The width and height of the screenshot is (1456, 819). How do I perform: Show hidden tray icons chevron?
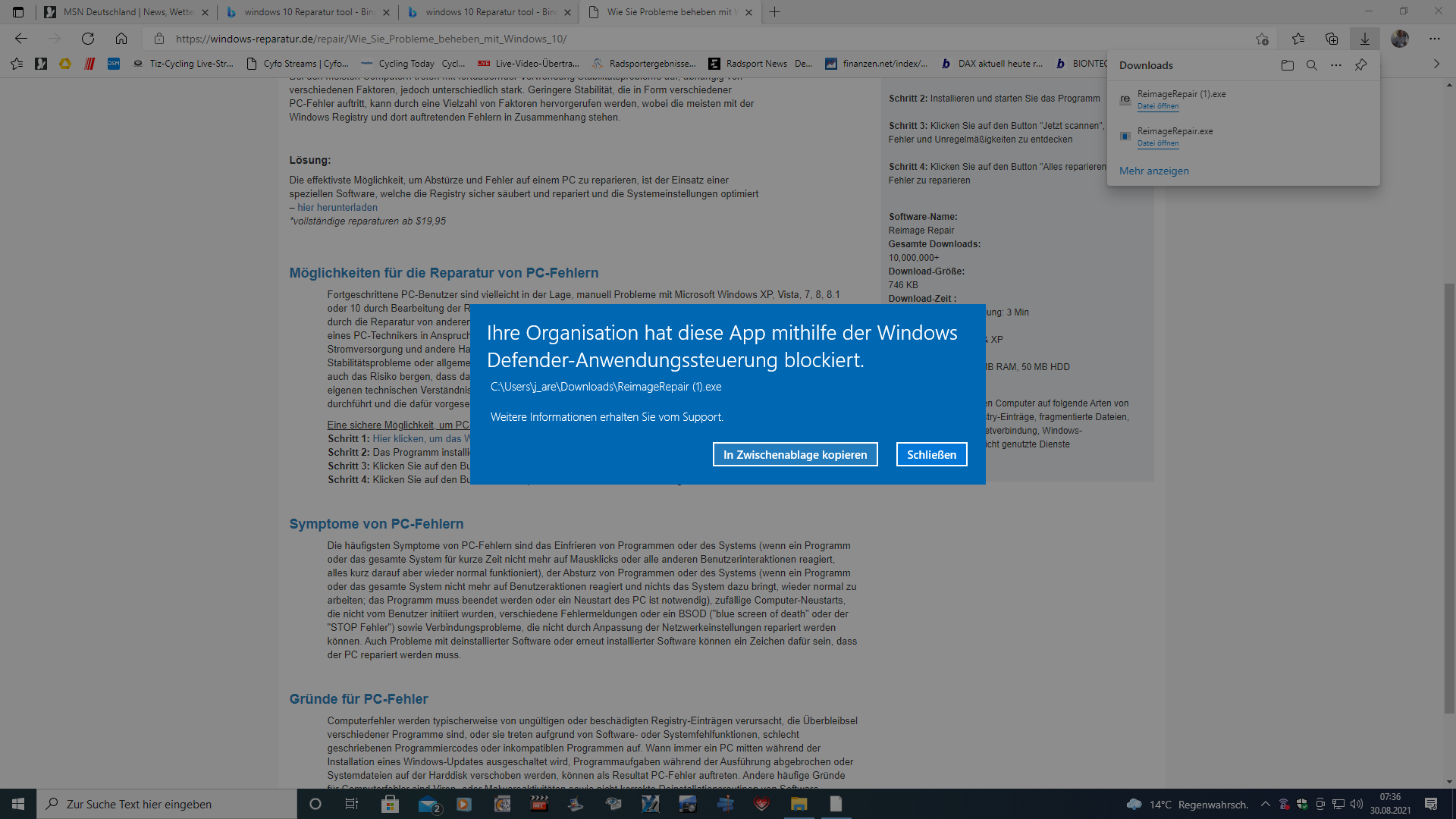pos(1265,804)
